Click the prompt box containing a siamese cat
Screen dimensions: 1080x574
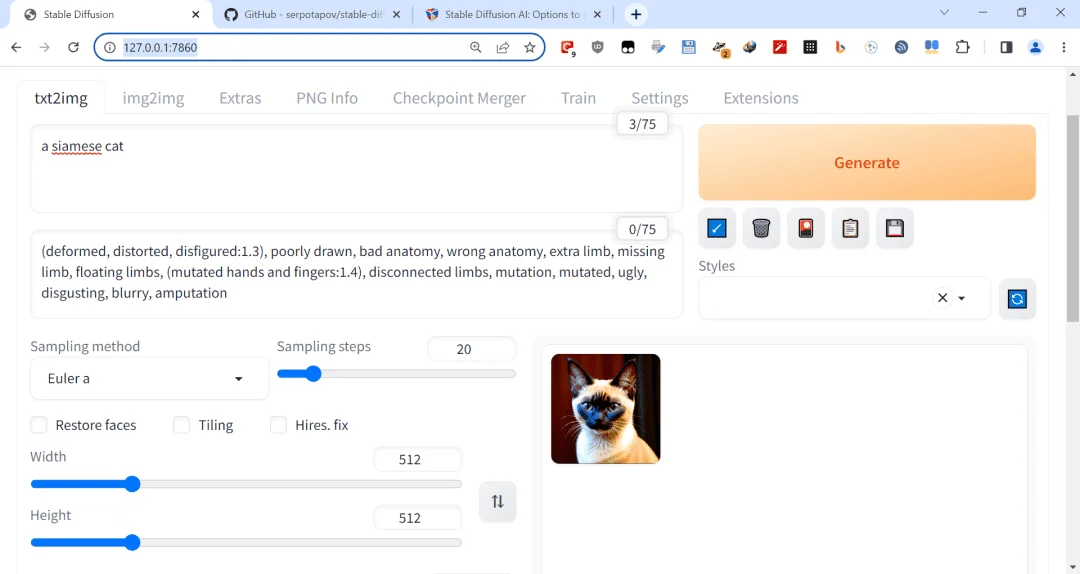(x=357, y=169)
